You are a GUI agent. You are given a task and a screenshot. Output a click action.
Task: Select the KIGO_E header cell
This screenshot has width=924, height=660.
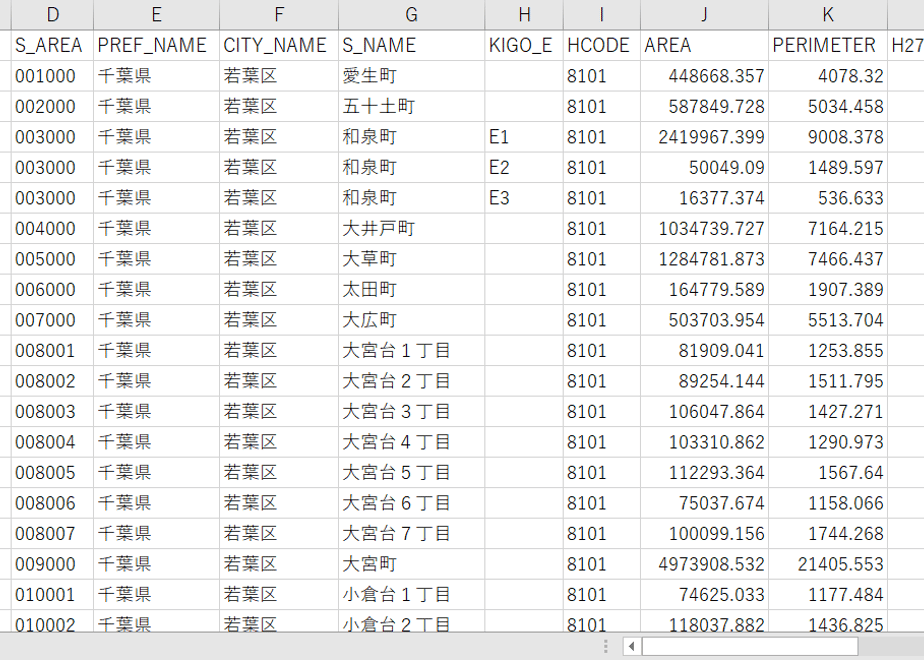[x=524, y=45]
